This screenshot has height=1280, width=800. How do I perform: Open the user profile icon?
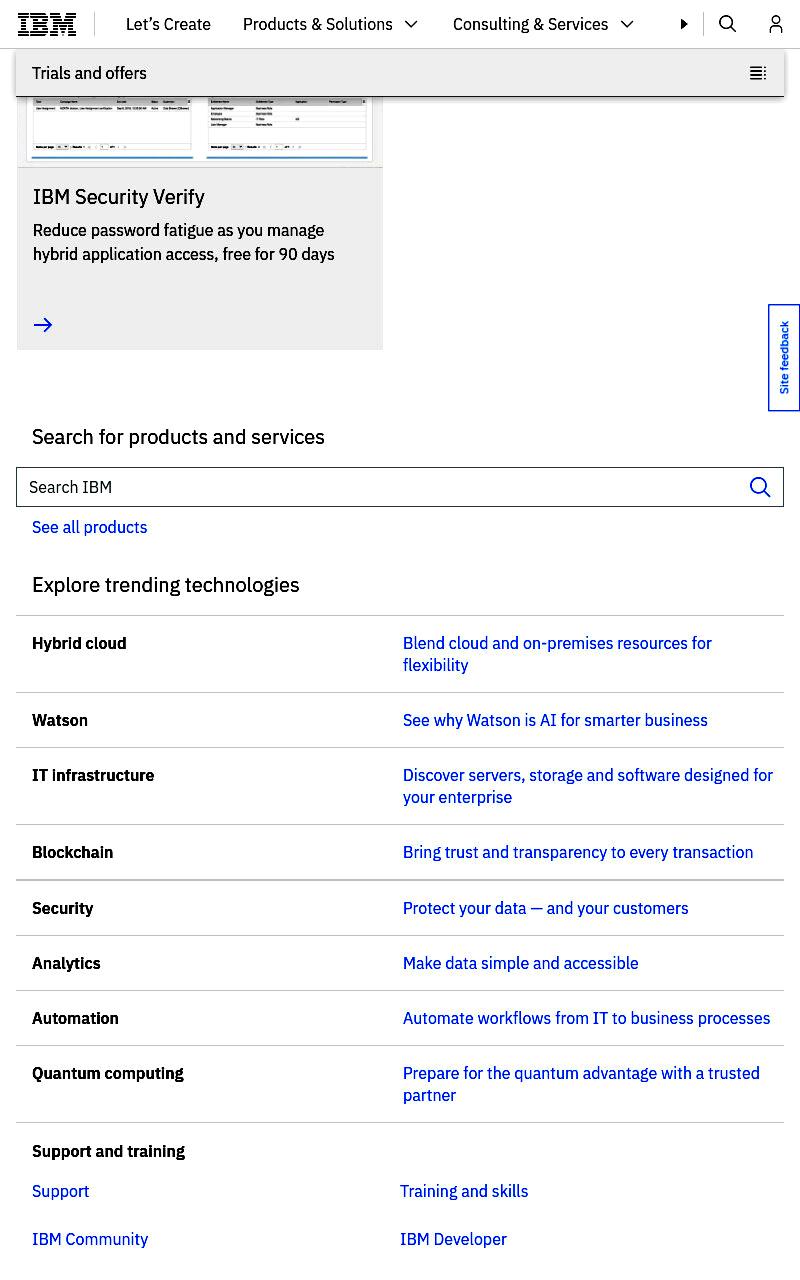pyautogui.click(x=776, y=24)
